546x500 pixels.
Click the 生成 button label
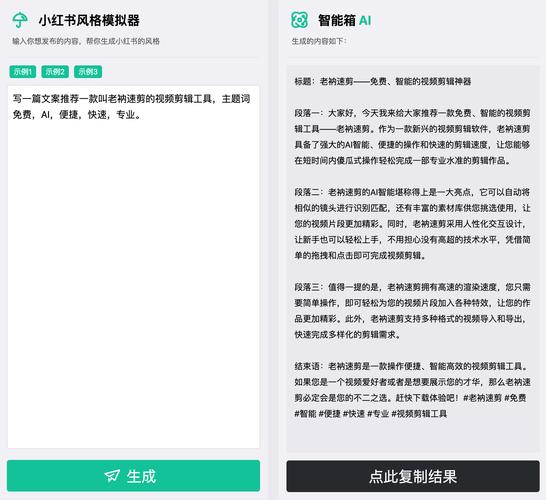[x=141, y=476]
